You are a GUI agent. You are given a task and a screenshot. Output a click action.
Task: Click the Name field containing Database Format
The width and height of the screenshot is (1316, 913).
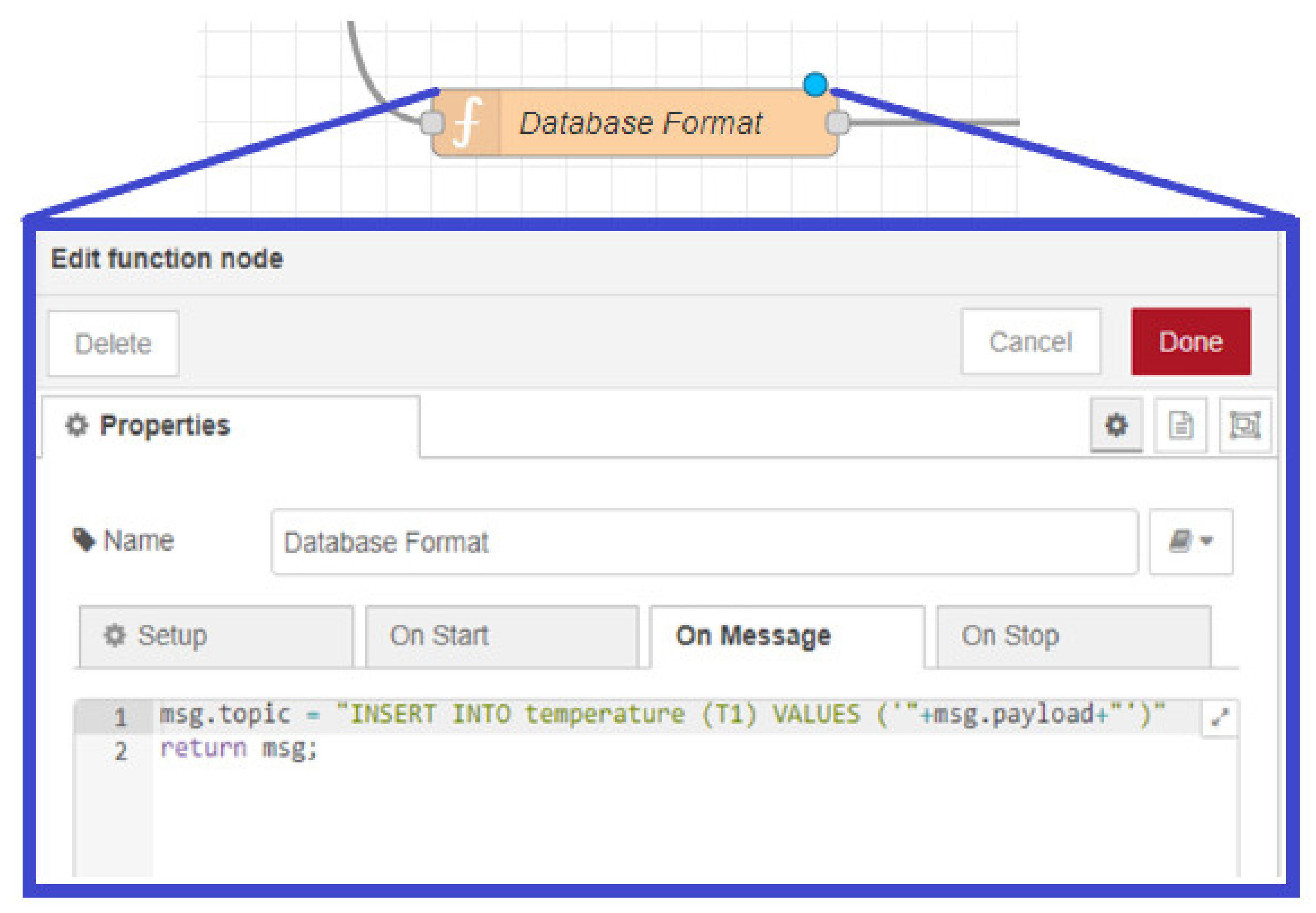click(x=704, y=541)
